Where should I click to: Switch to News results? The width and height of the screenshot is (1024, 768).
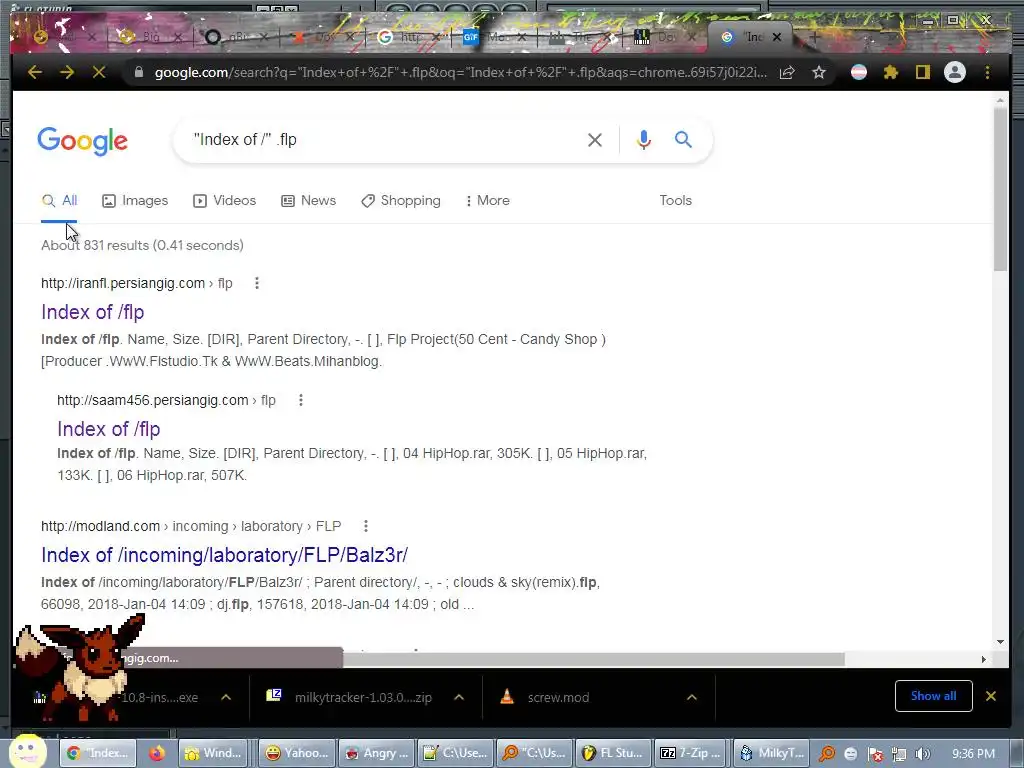pos(308,200)
